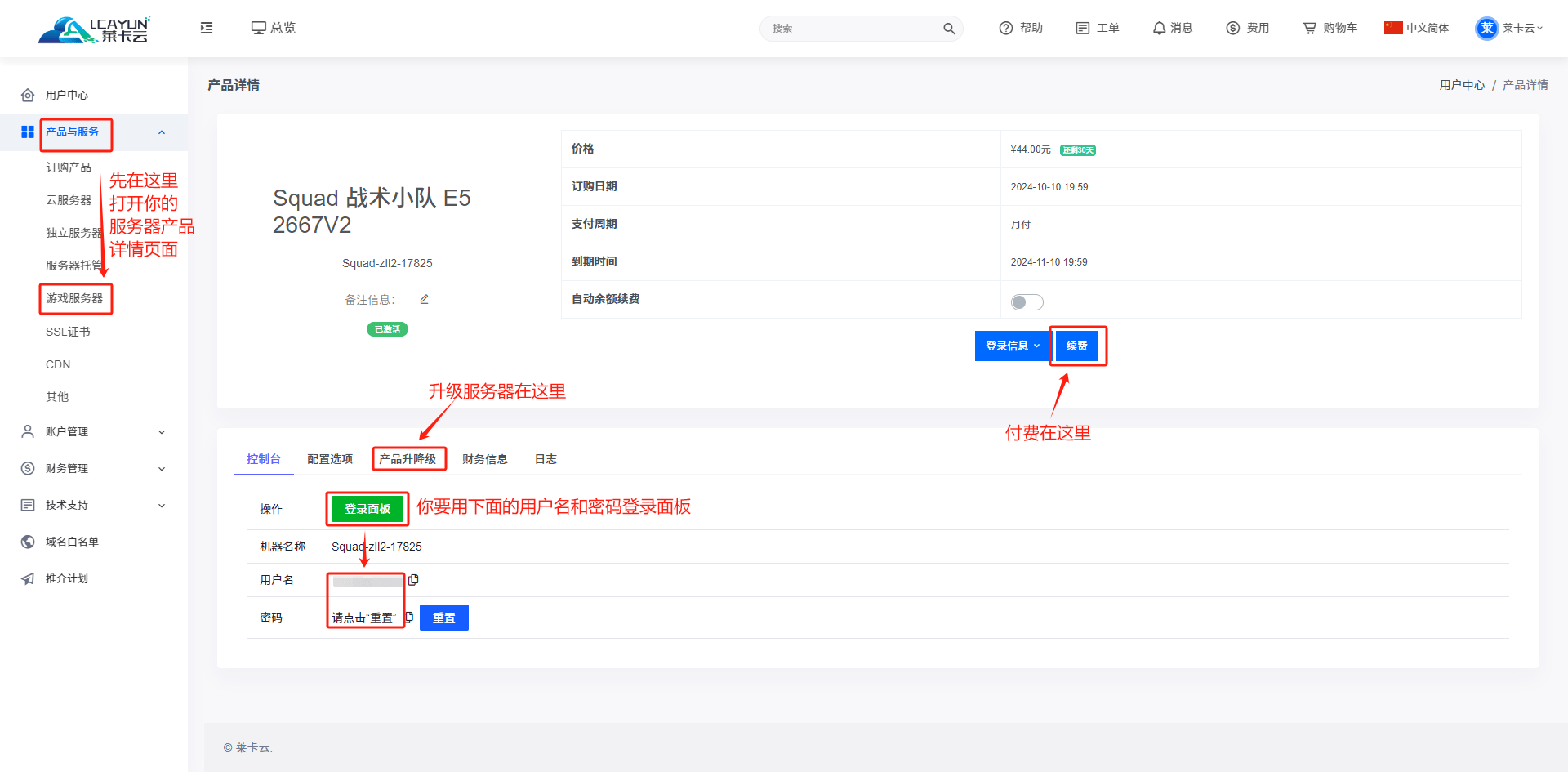The image size is (1568, 772).
Task: Click the 机器名称 value in the 控制台 table
Action: (x=376, y=547)
